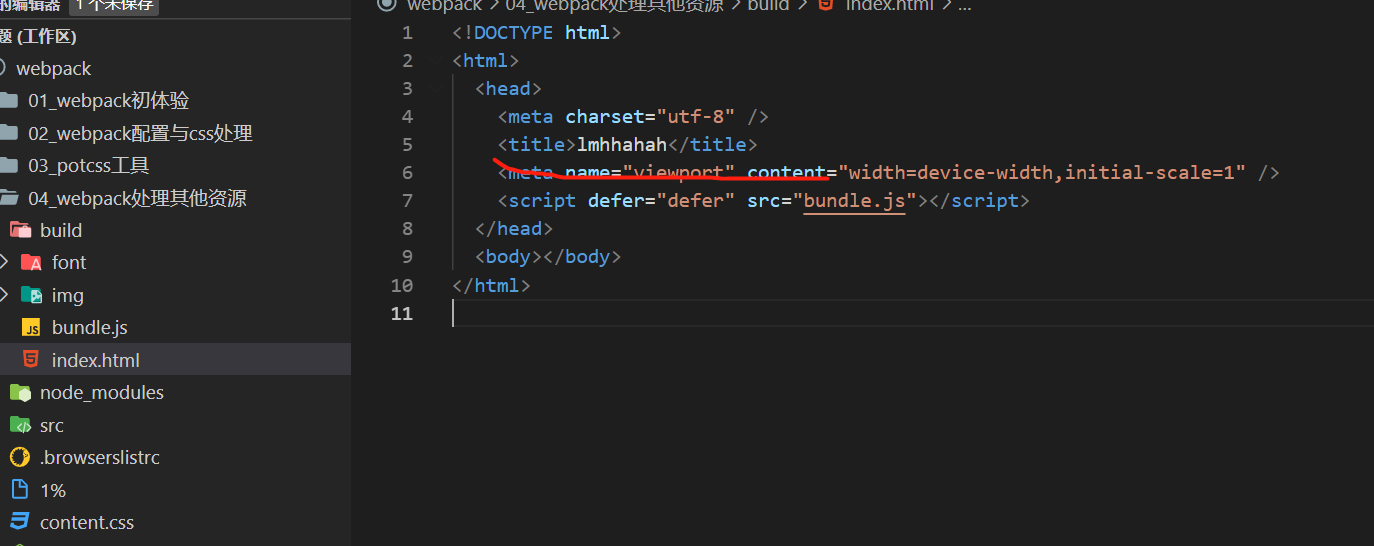The width and height of the screenshot is (1374, 546).
Task: Open the .browserslistrc file
Action: click(x=100, y=457)
